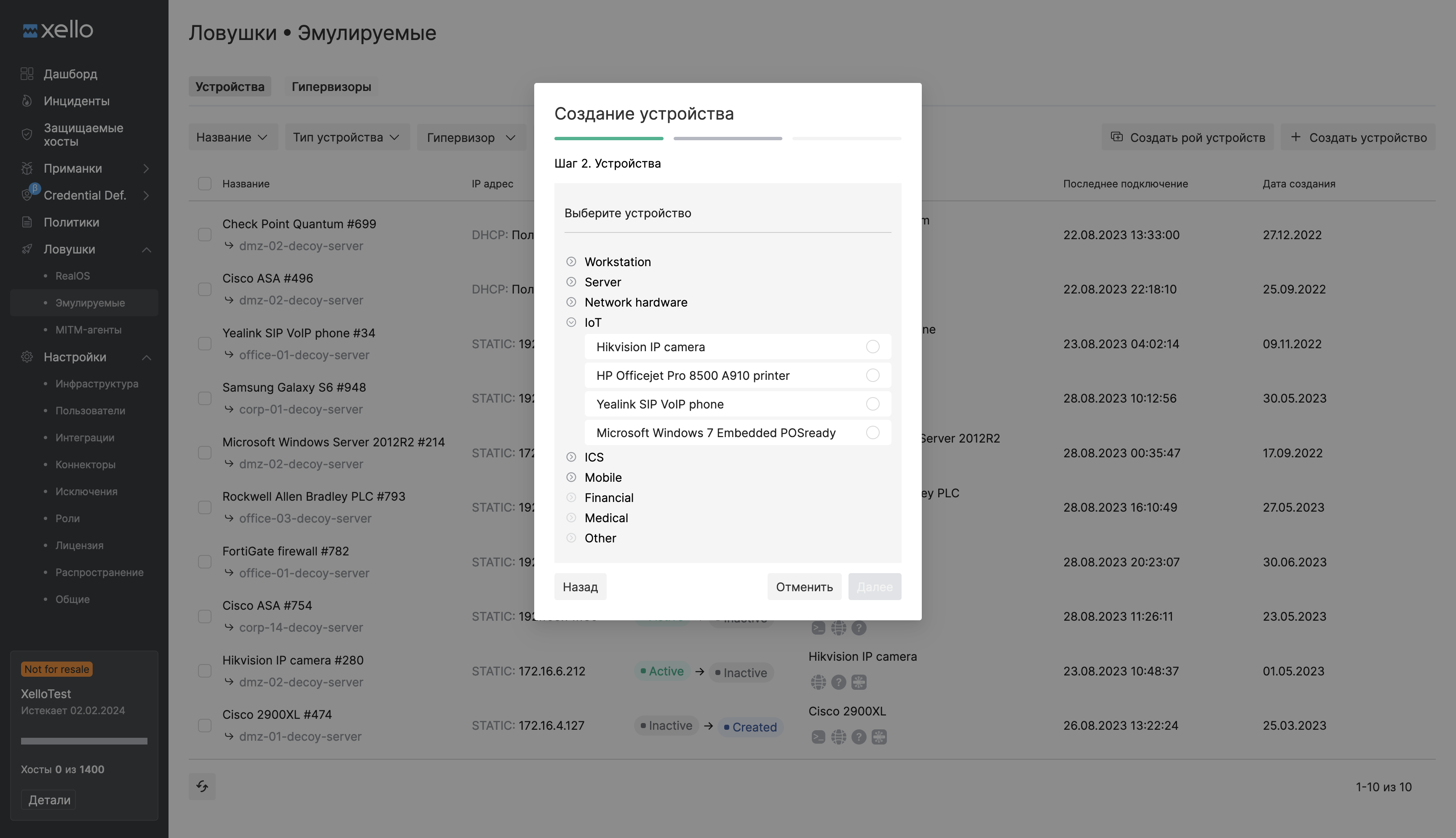Open the MITM-агенты menu item
1456x838 pixels.
coord(88,330)
